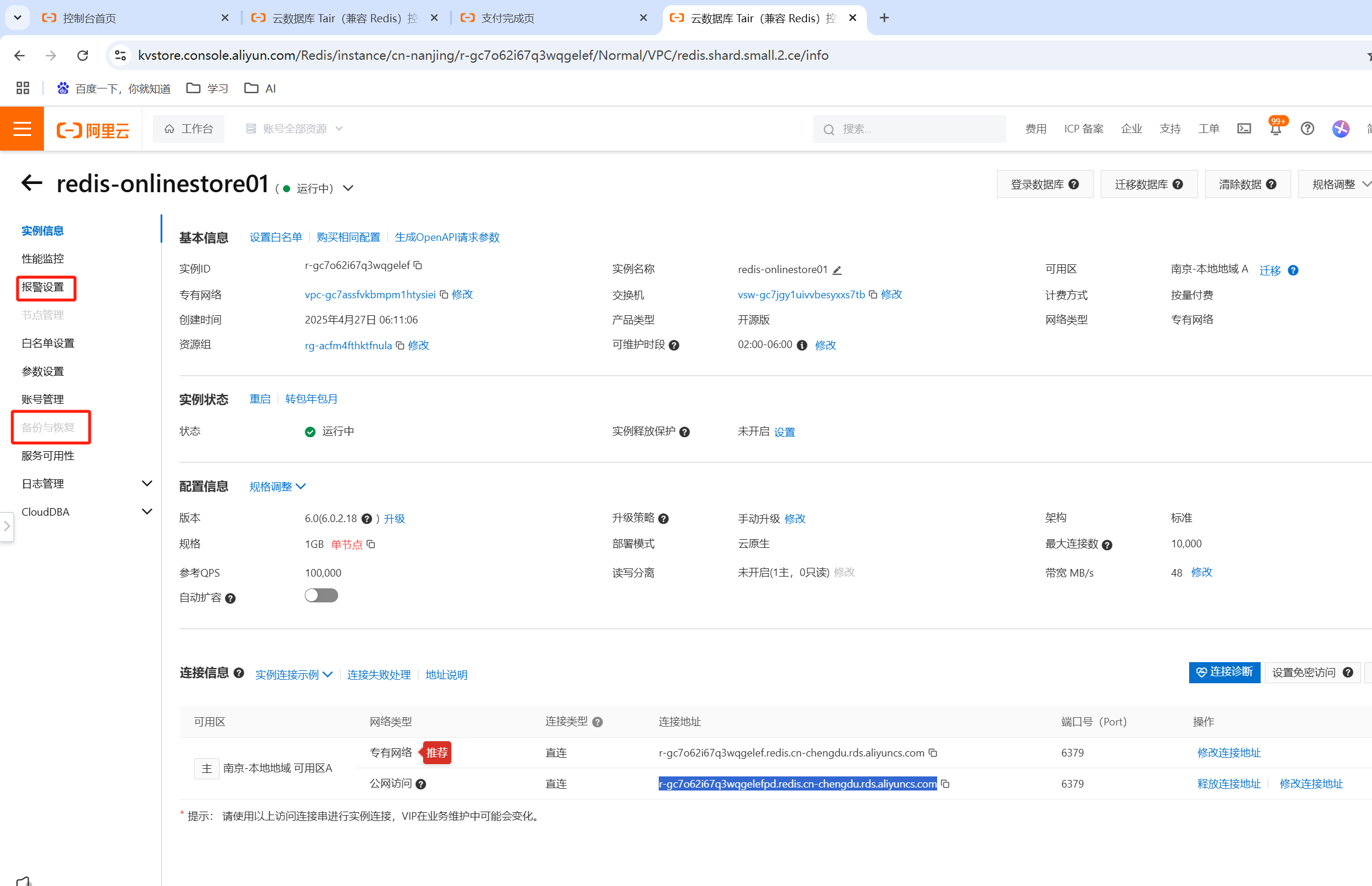The width and height of the screenshot is (1372, 886).
Task: Click the 连接诊断 button
Action: (1224, 672)
